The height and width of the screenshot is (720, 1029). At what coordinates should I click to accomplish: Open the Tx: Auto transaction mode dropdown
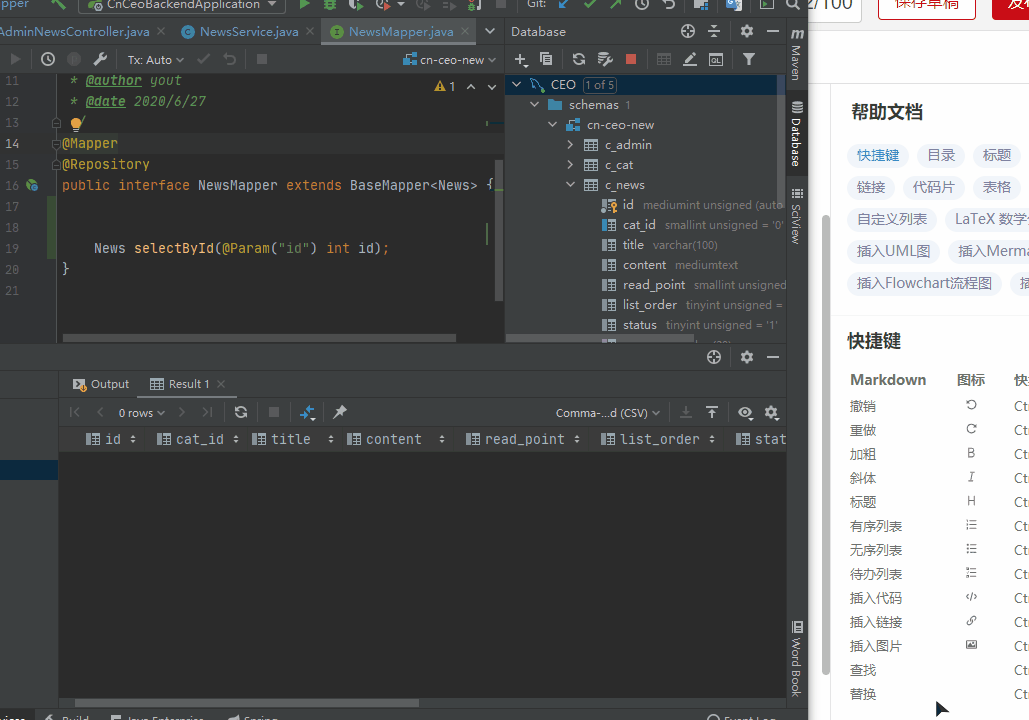pyautogui.click(x=156, y=60)
